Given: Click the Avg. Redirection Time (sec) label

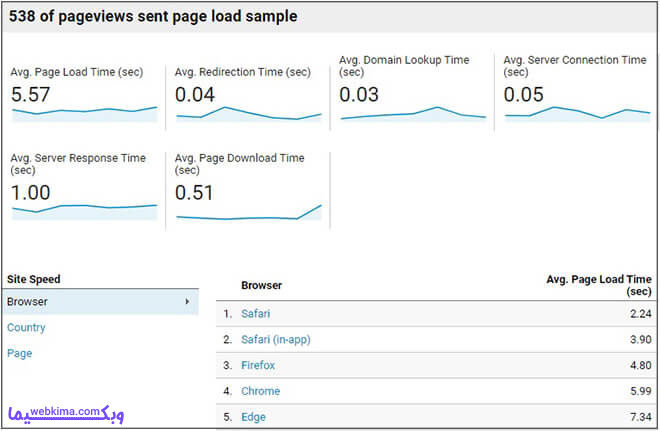Looking at the screenshot, I should click(x=243, y=72).
